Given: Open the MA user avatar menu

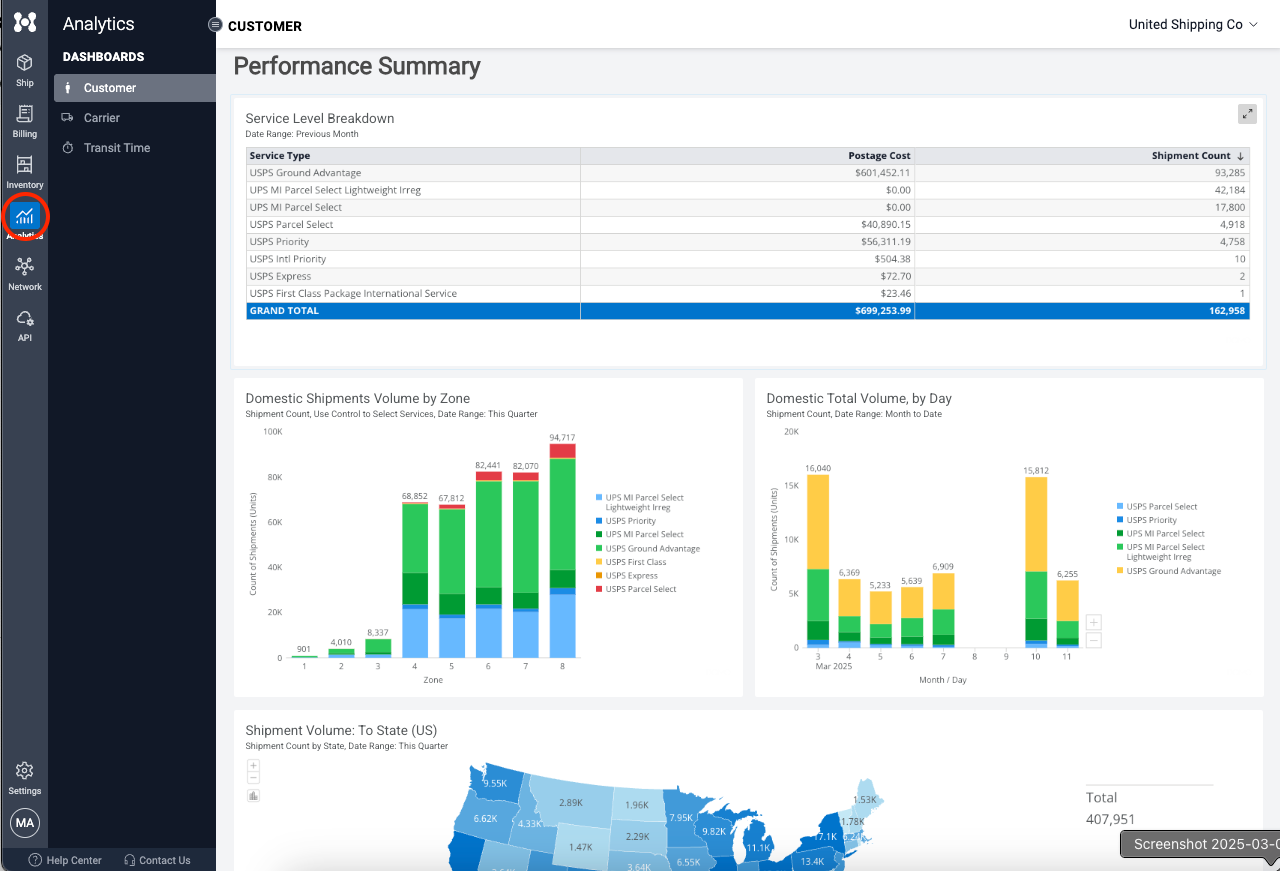Looking at the screenshot, I should tap(24, 823).
